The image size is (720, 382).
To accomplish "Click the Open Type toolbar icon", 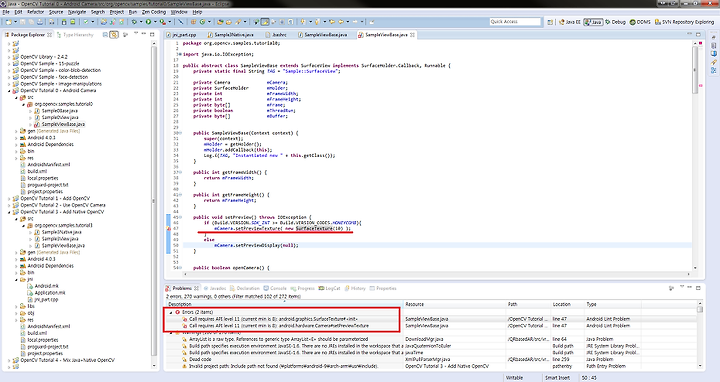I will (x=219, y=22).
